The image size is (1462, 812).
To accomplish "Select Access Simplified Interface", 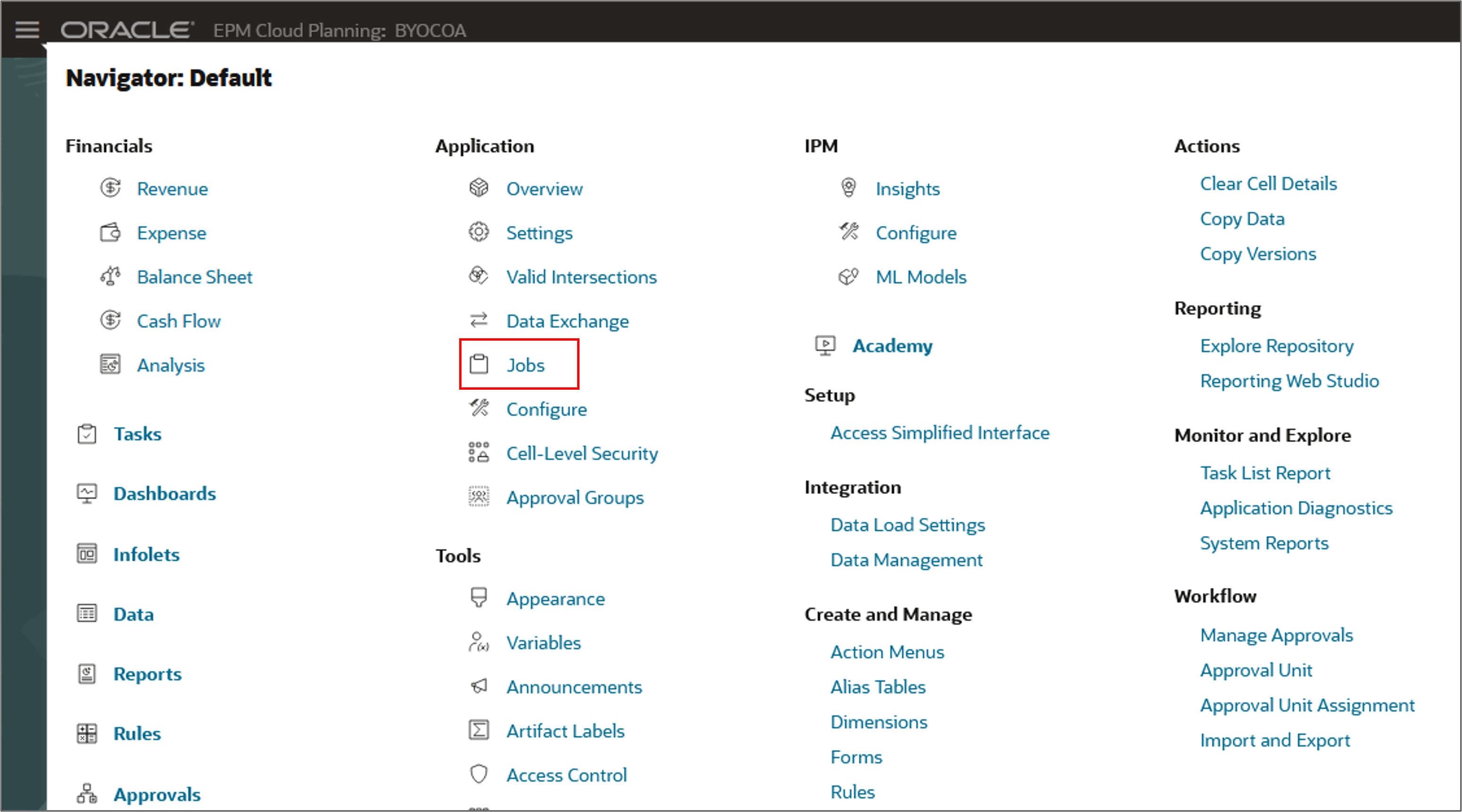I will (x=940, y=433).
